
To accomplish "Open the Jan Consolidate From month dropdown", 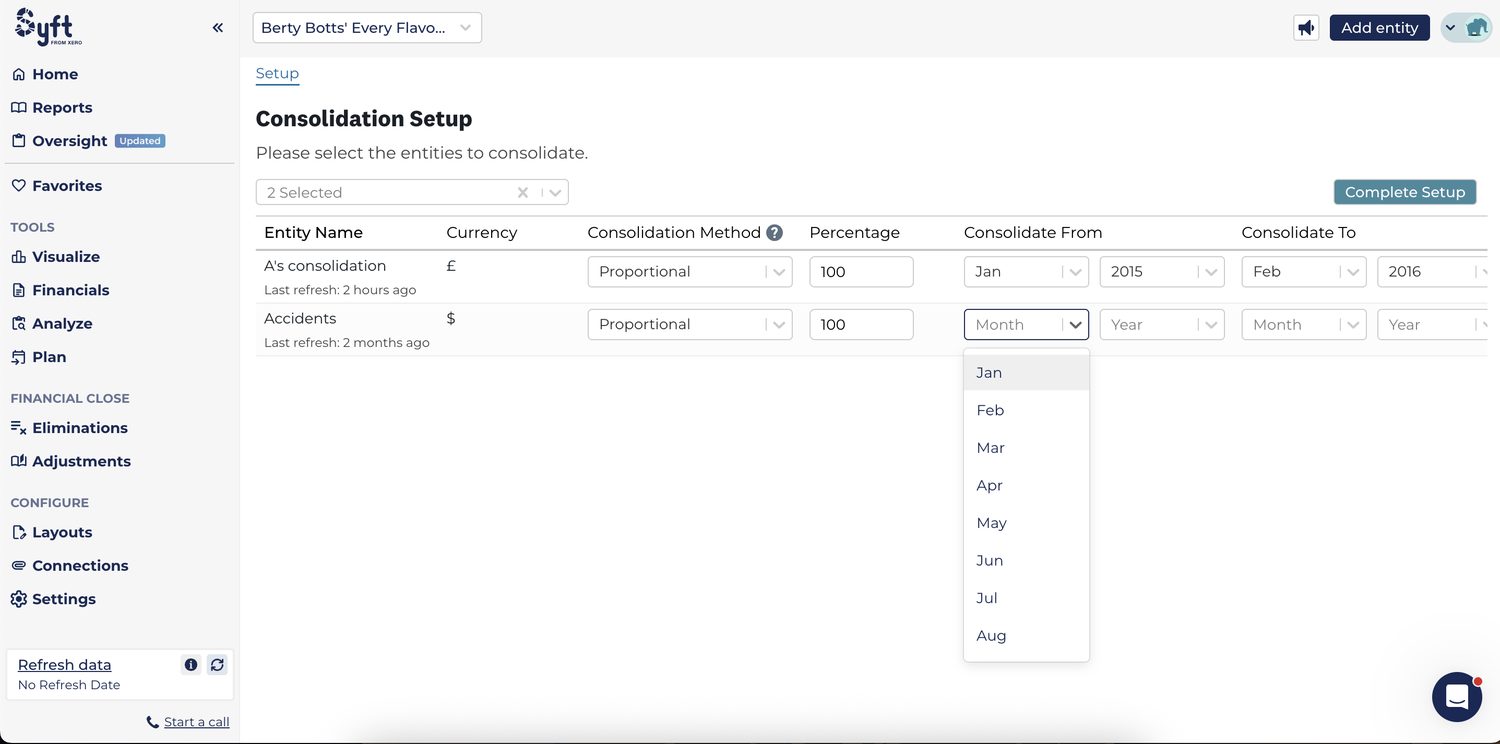I will point(1026,272).
